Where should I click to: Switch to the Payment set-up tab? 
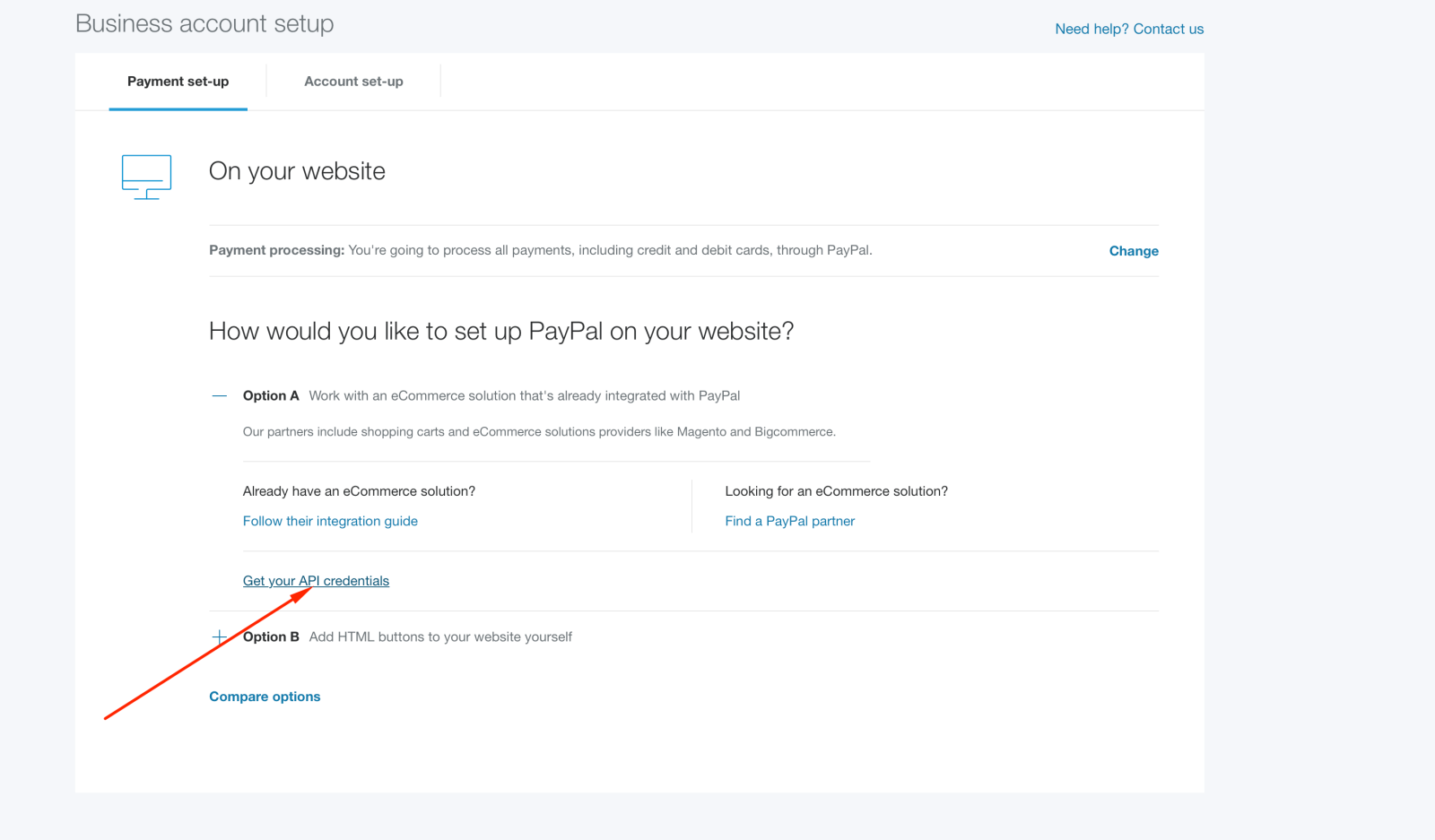click(178, 82)
